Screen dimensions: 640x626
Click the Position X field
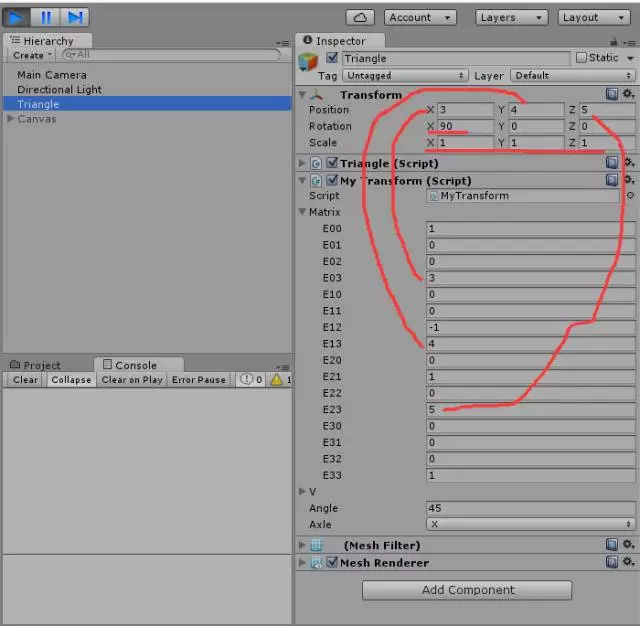pos(466,109)
